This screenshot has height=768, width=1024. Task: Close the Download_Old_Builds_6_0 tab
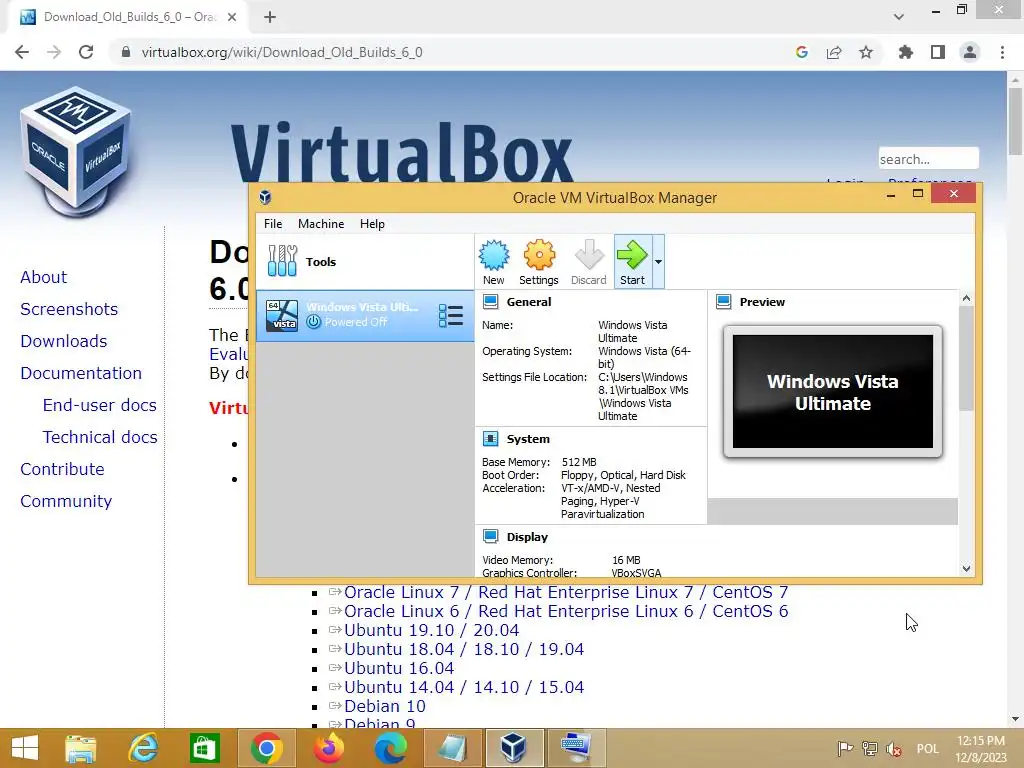click(x=232, y=17)
